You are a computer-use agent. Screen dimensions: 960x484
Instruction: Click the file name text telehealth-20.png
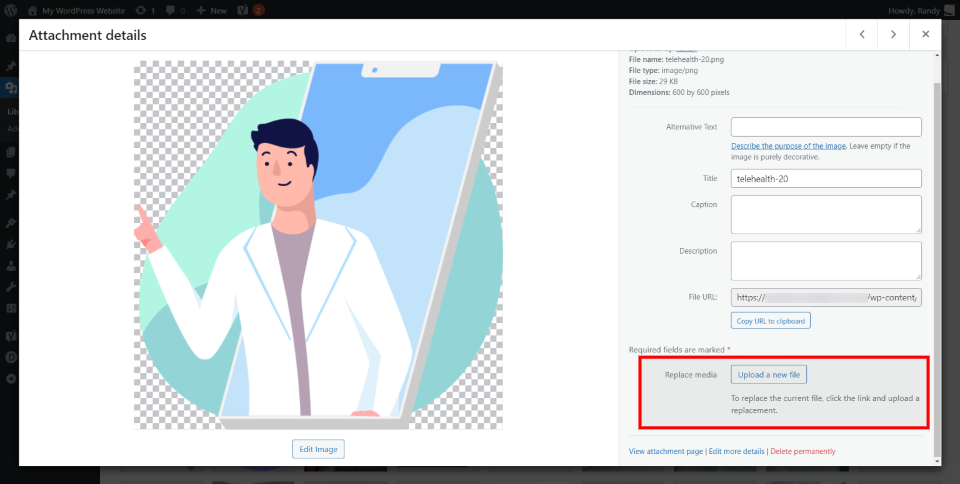point(695,59)
